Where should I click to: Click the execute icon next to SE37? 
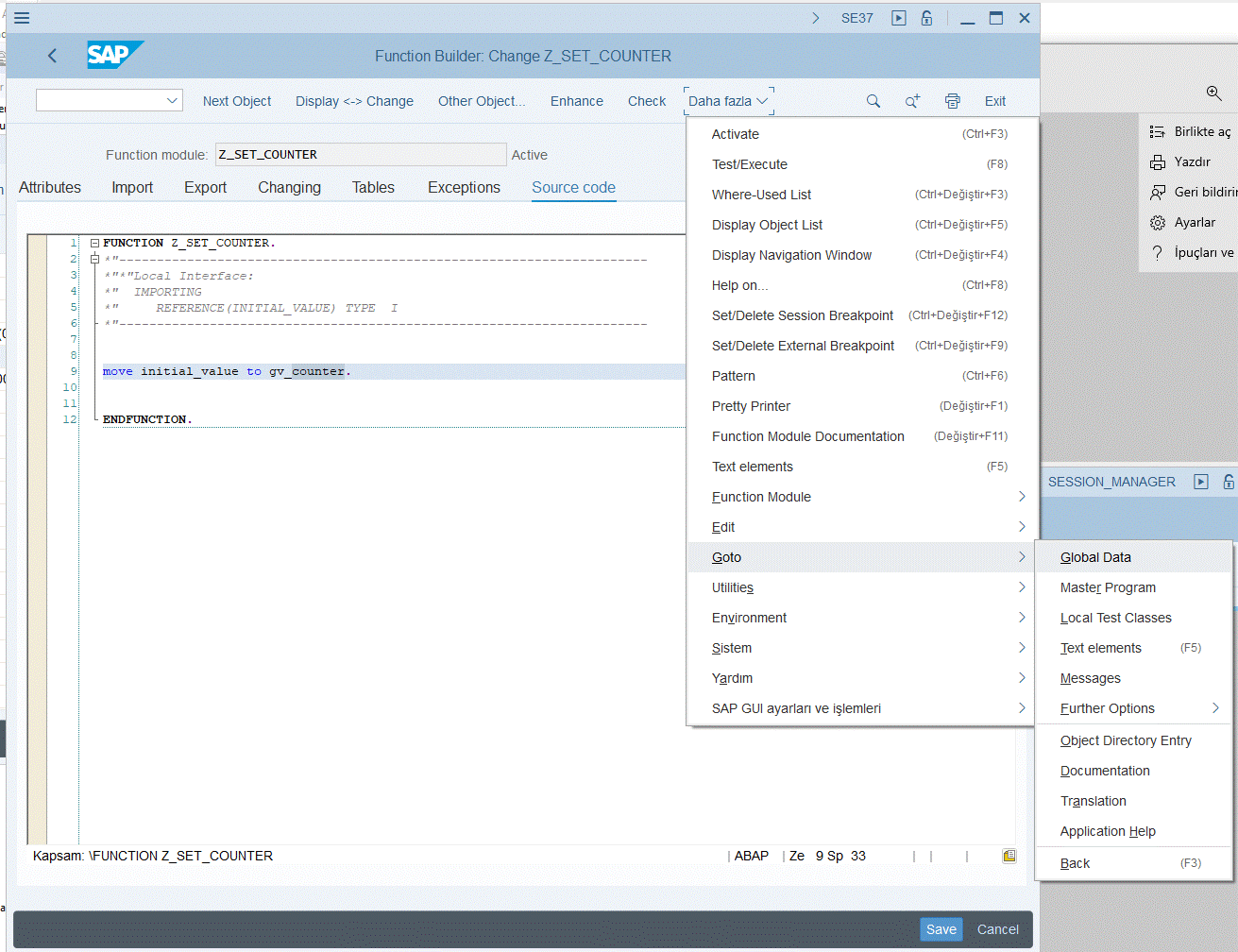pos(899,18)
